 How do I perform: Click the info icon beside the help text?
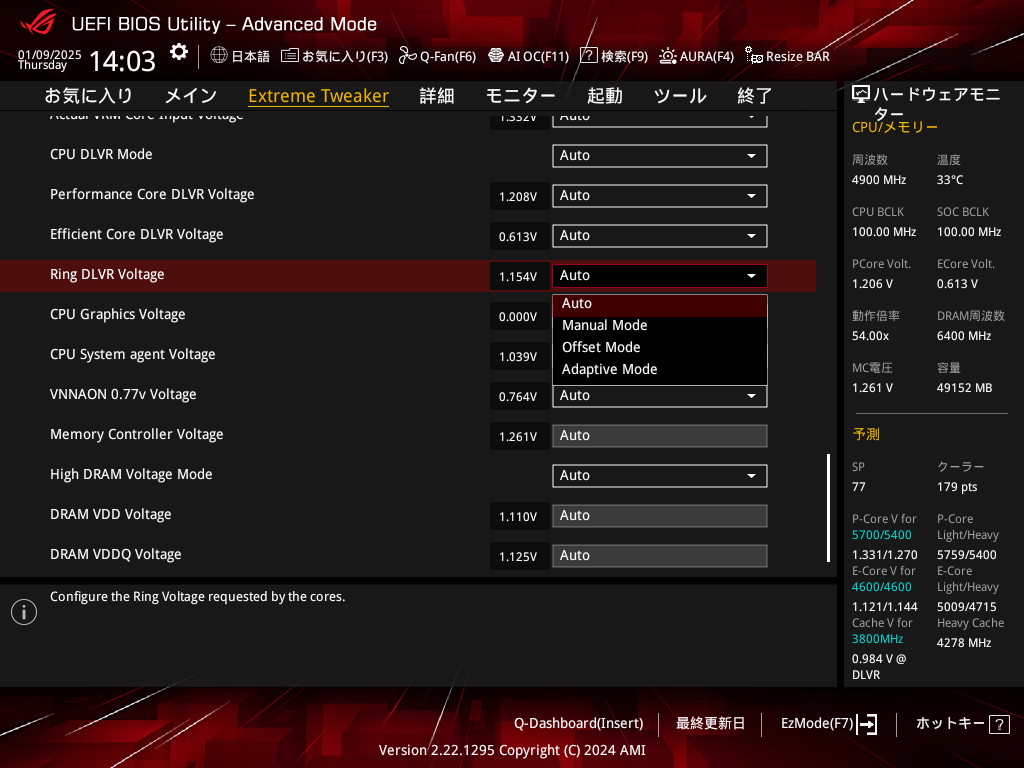click(23, 612)
